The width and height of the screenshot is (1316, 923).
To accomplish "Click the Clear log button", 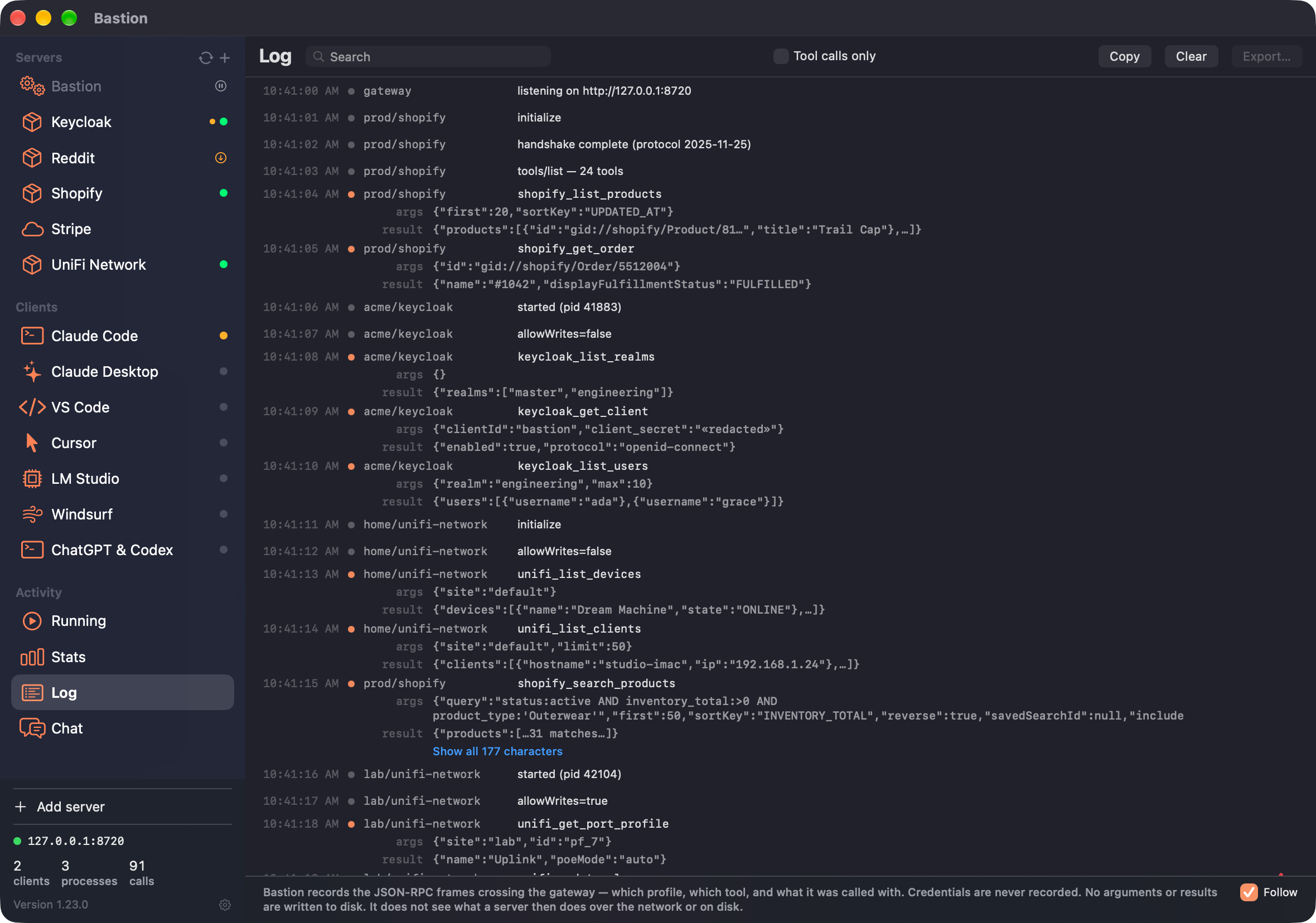I will pyautogui.click(x=1191, y=56).
